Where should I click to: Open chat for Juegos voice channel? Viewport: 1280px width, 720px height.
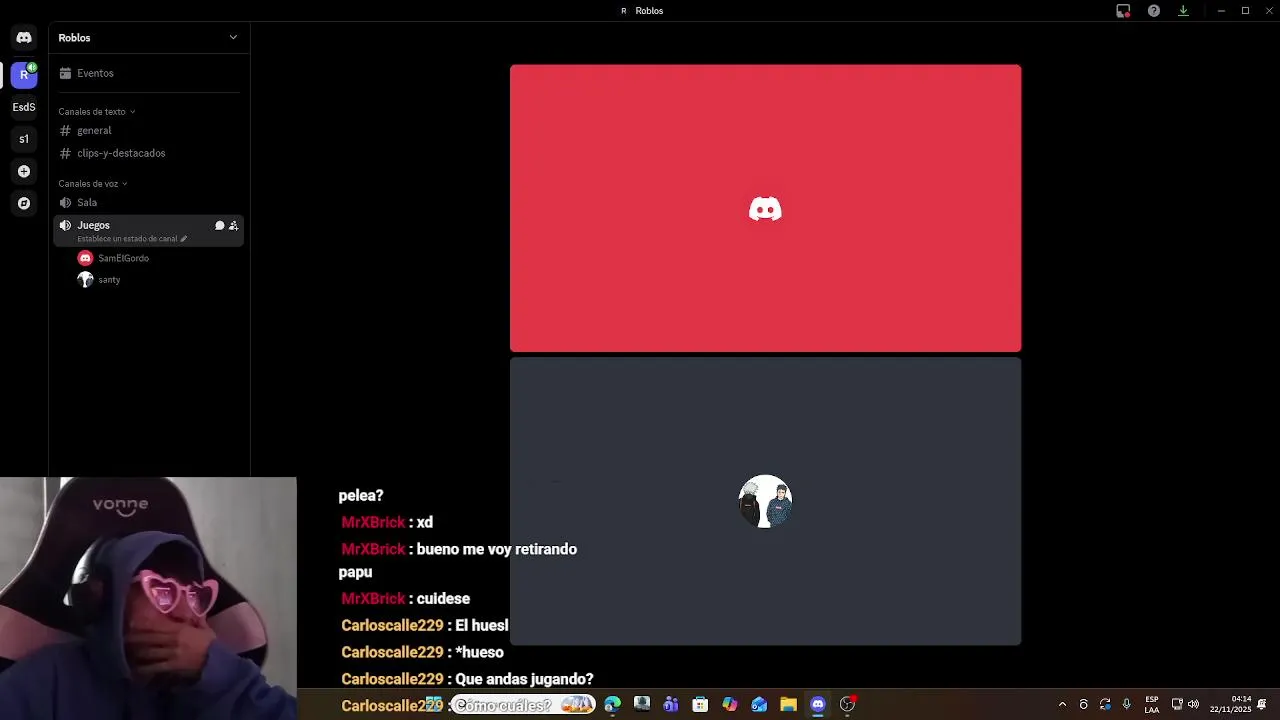(x=220, y=226)
